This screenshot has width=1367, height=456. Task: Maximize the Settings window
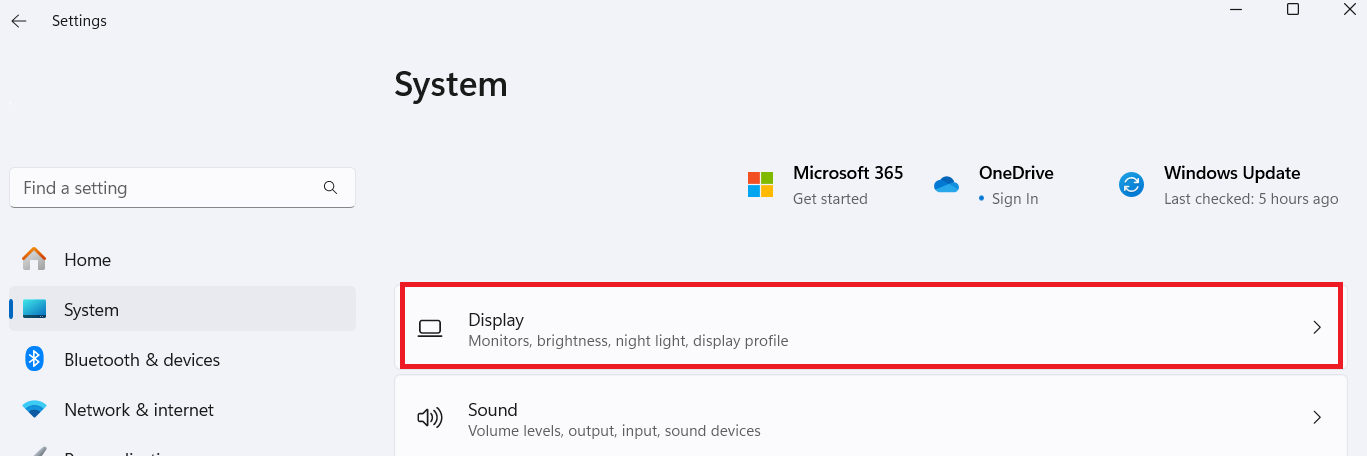(x=1293, y=9)
